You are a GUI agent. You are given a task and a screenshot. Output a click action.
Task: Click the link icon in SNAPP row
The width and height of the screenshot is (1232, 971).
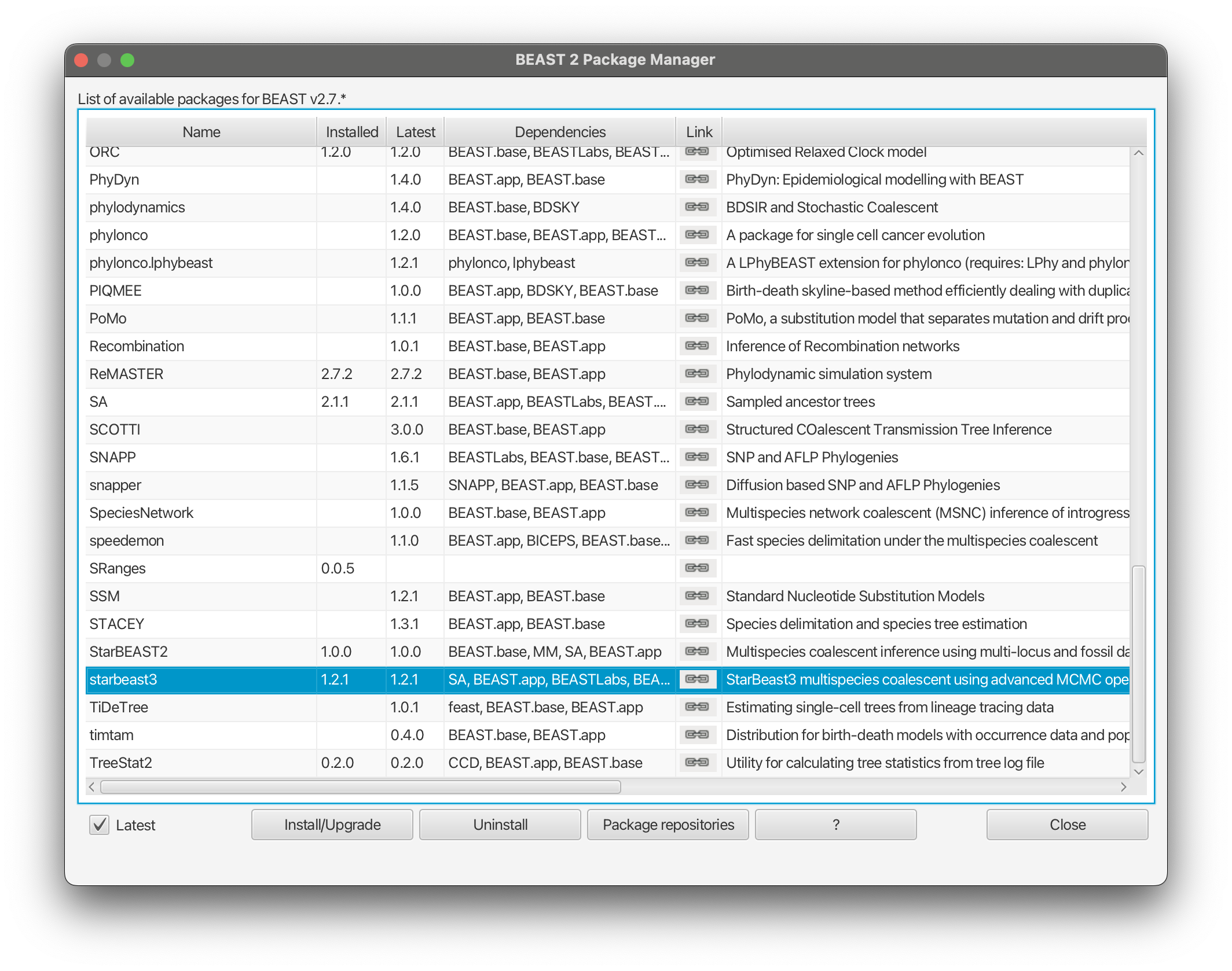[697, 457]
